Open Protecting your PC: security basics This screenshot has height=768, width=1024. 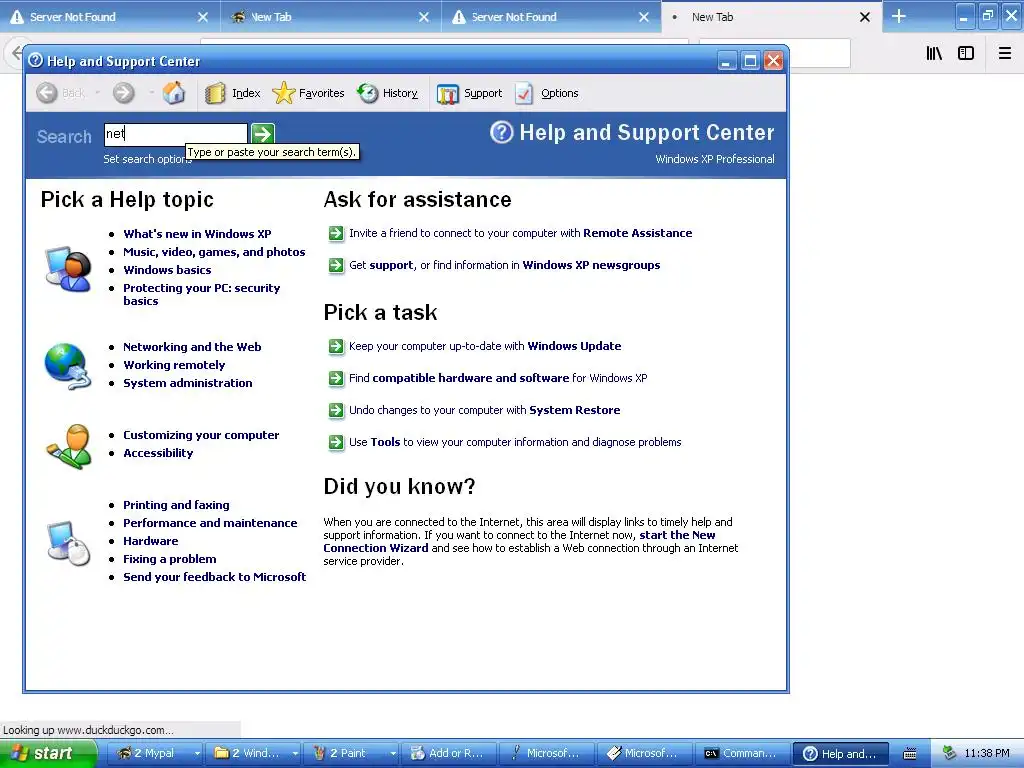tap(202, 295)
